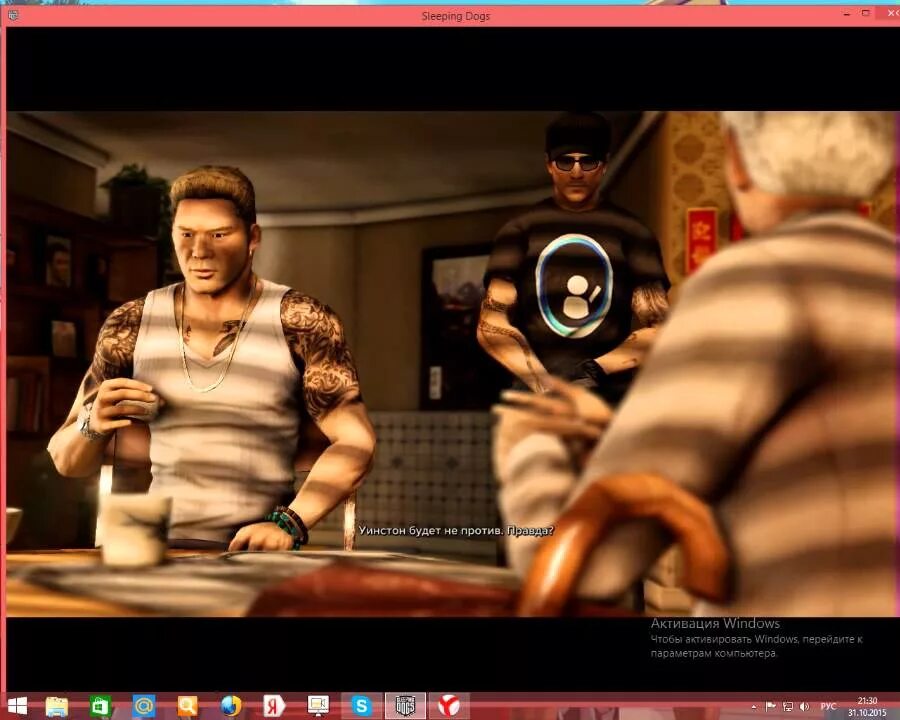Viewport: 900px width, 720px height.
Task: Open File Explorer from taskbar
Action: pos(57,706)
